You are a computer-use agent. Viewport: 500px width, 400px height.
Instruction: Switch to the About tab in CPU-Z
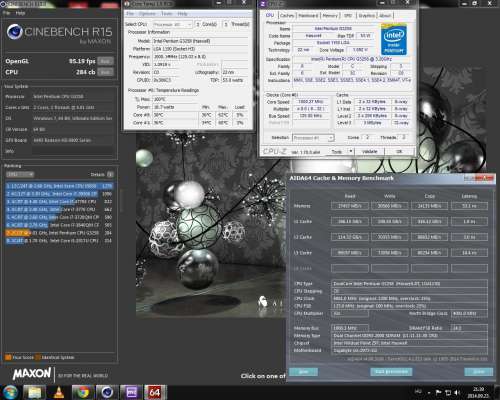click(385, 15)
